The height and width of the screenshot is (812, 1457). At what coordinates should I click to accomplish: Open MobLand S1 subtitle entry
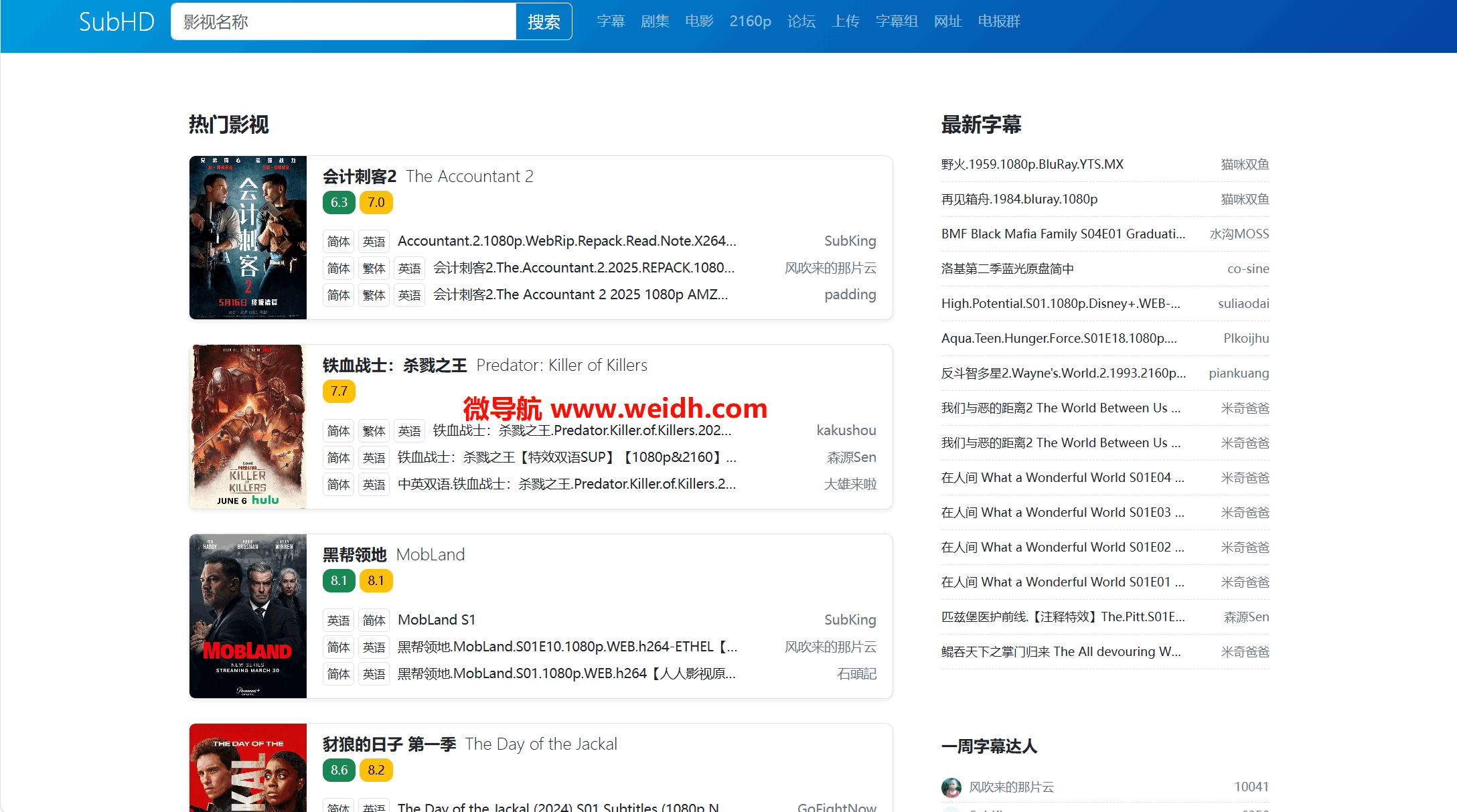click(437, 620)
